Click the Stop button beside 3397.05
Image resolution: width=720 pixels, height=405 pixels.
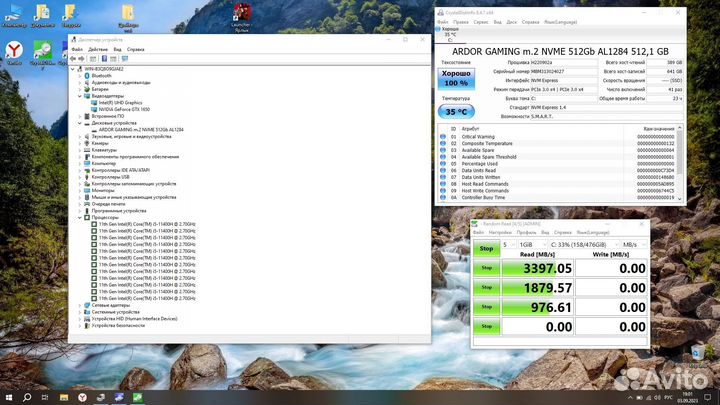click(486, 268)
